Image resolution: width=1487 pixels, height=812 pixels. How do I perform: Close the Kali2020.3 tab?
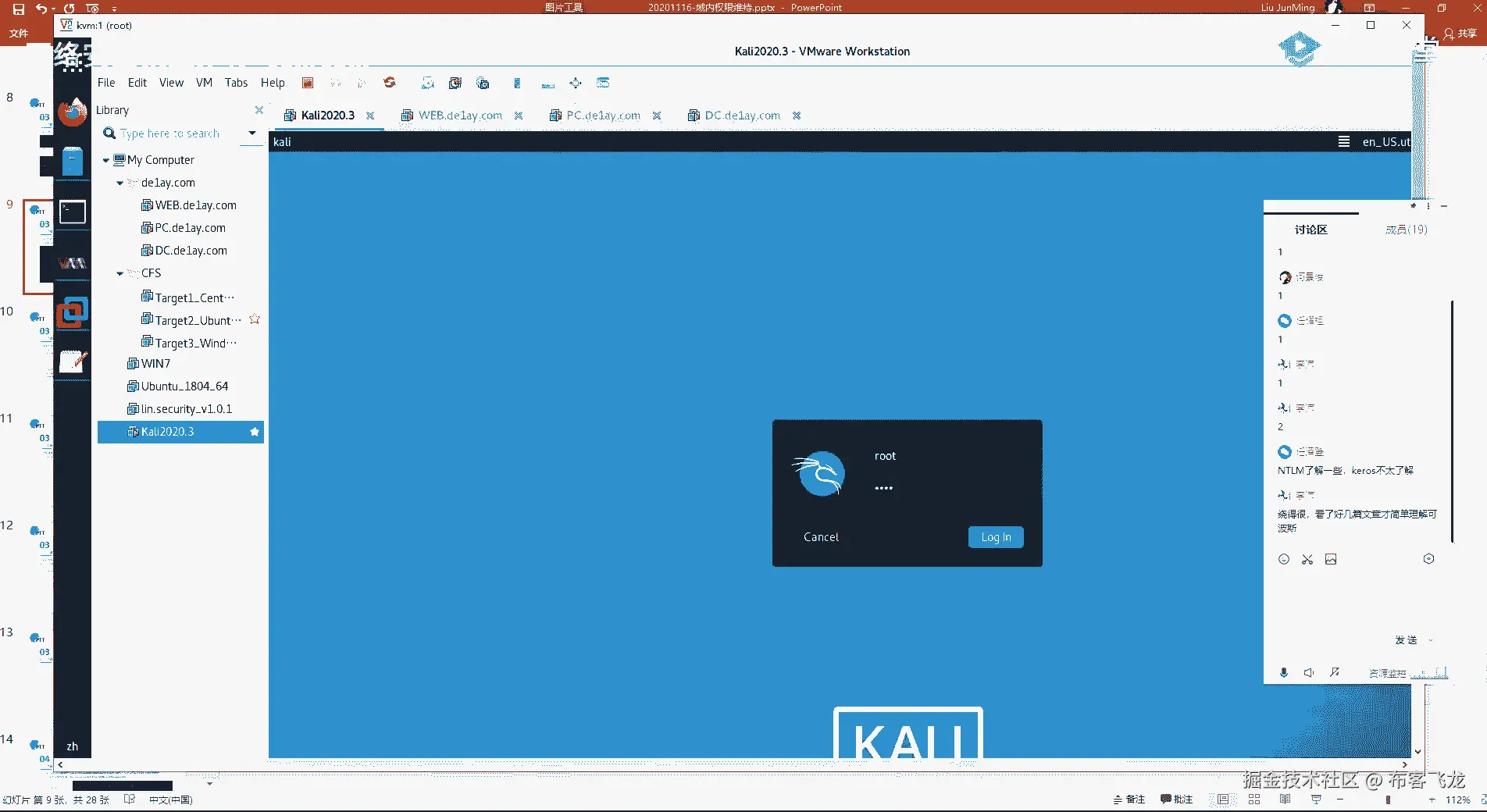[x=370, y=116]
